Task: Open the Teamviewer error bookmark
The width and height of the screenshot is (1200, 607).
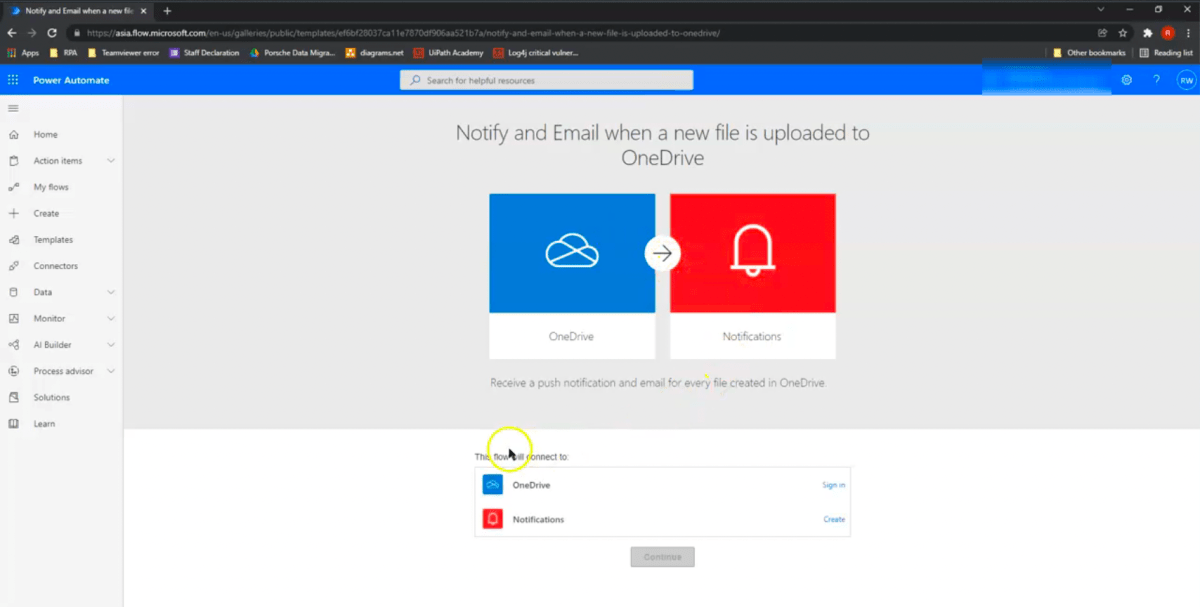Action: pyautogui.click(x=123, y=53)
